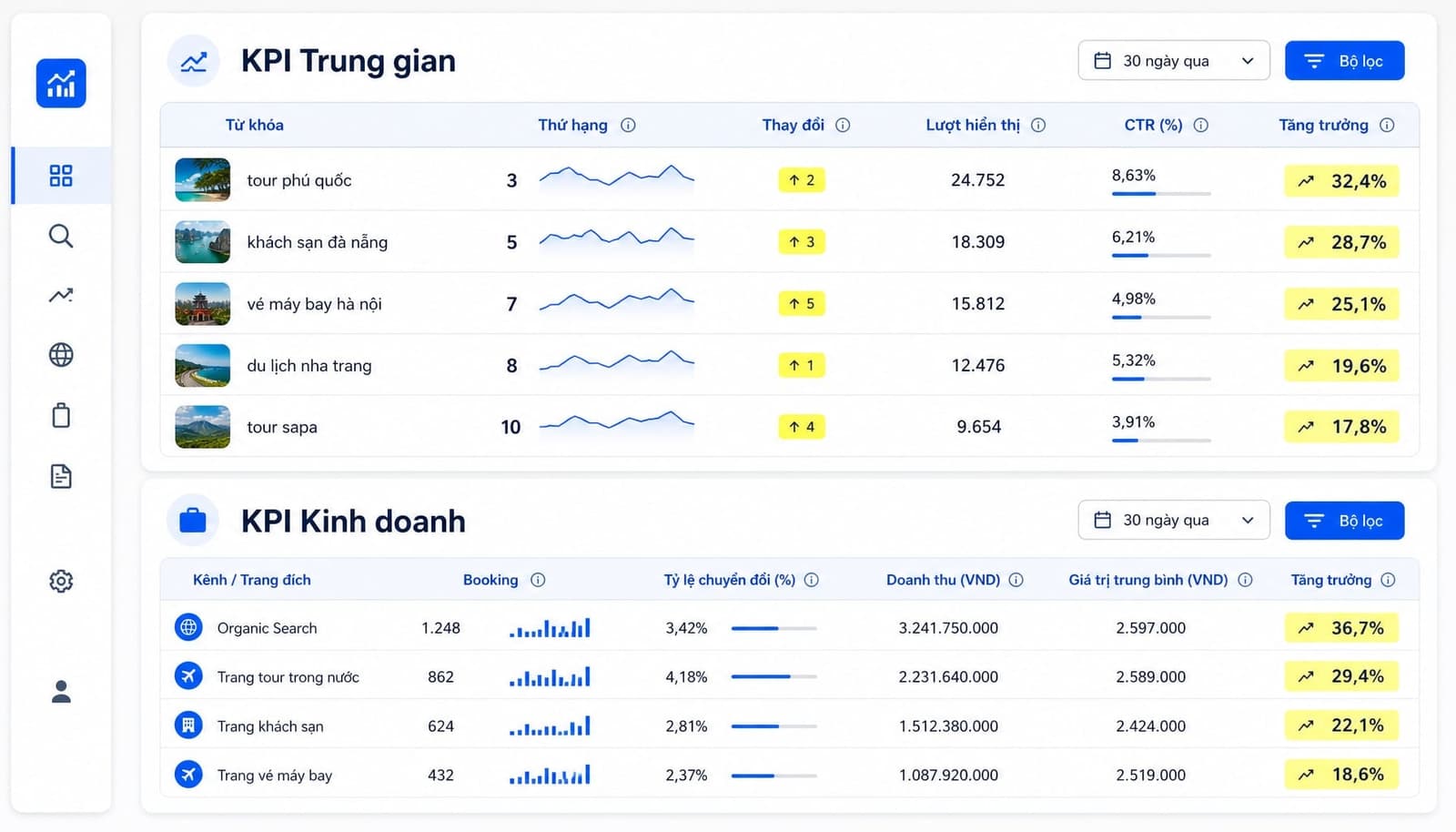Screen dimensions: 1456x832
Task: Click the CTR progress bar for 8,63%
Action: coord(1161,194)
